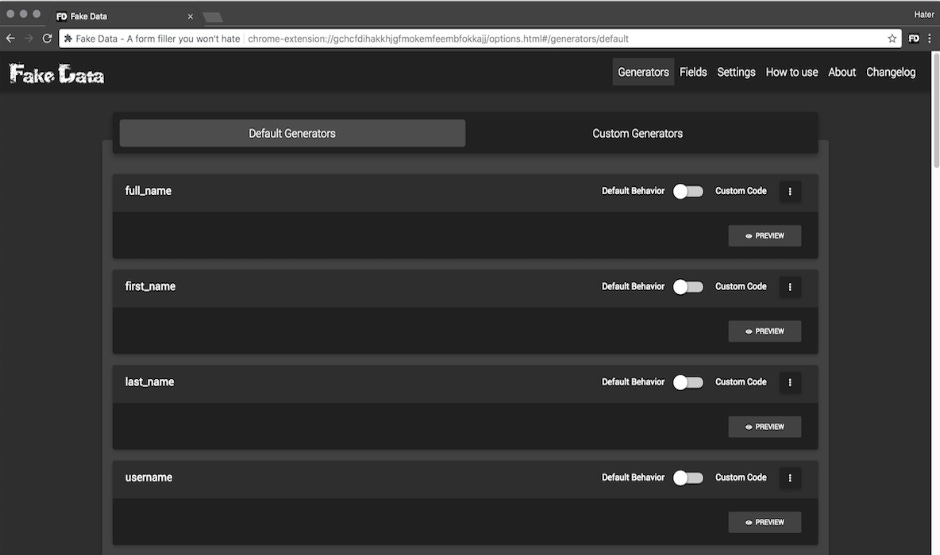Open a new browser tab
Image resolution: width=940 pixels, height=555 pixels.
tap(213, 17)
